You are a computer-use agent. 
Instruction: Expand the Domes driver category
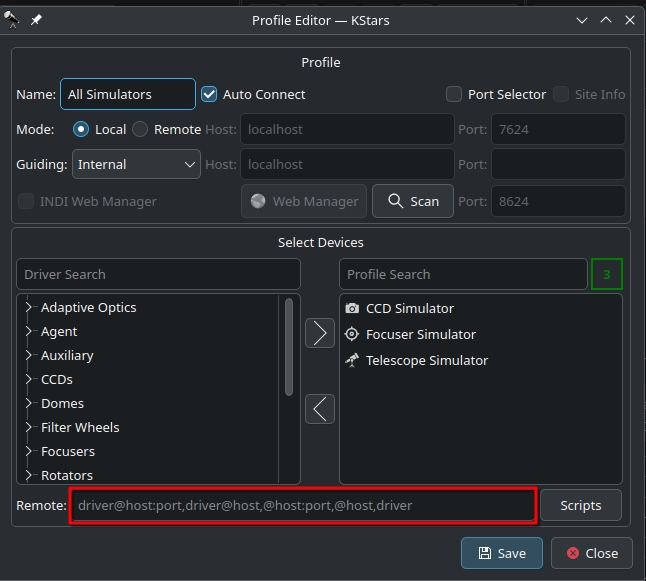click(x=28, y=403)
